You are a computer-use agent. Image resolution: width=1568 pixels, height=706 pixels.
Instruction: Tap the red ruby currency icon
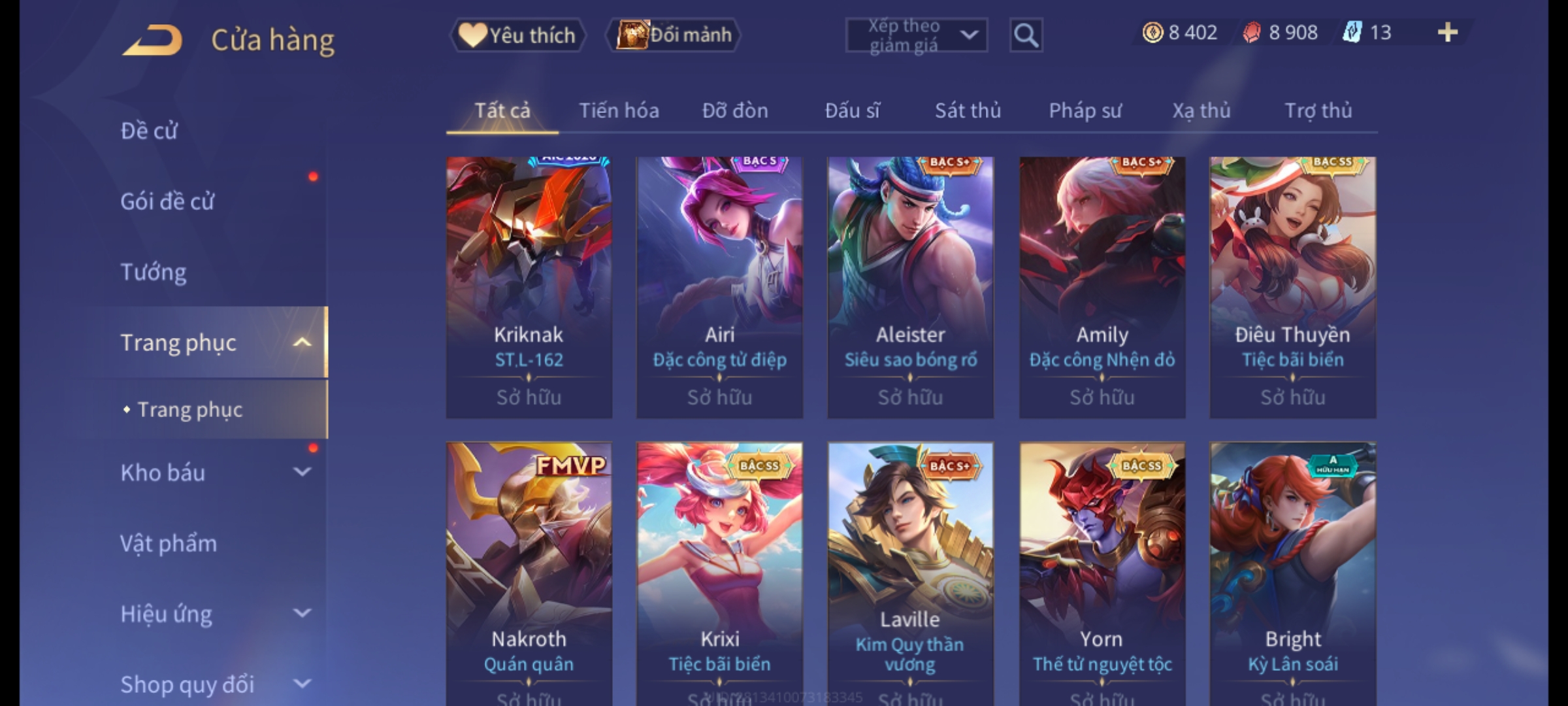[1252, 32]
